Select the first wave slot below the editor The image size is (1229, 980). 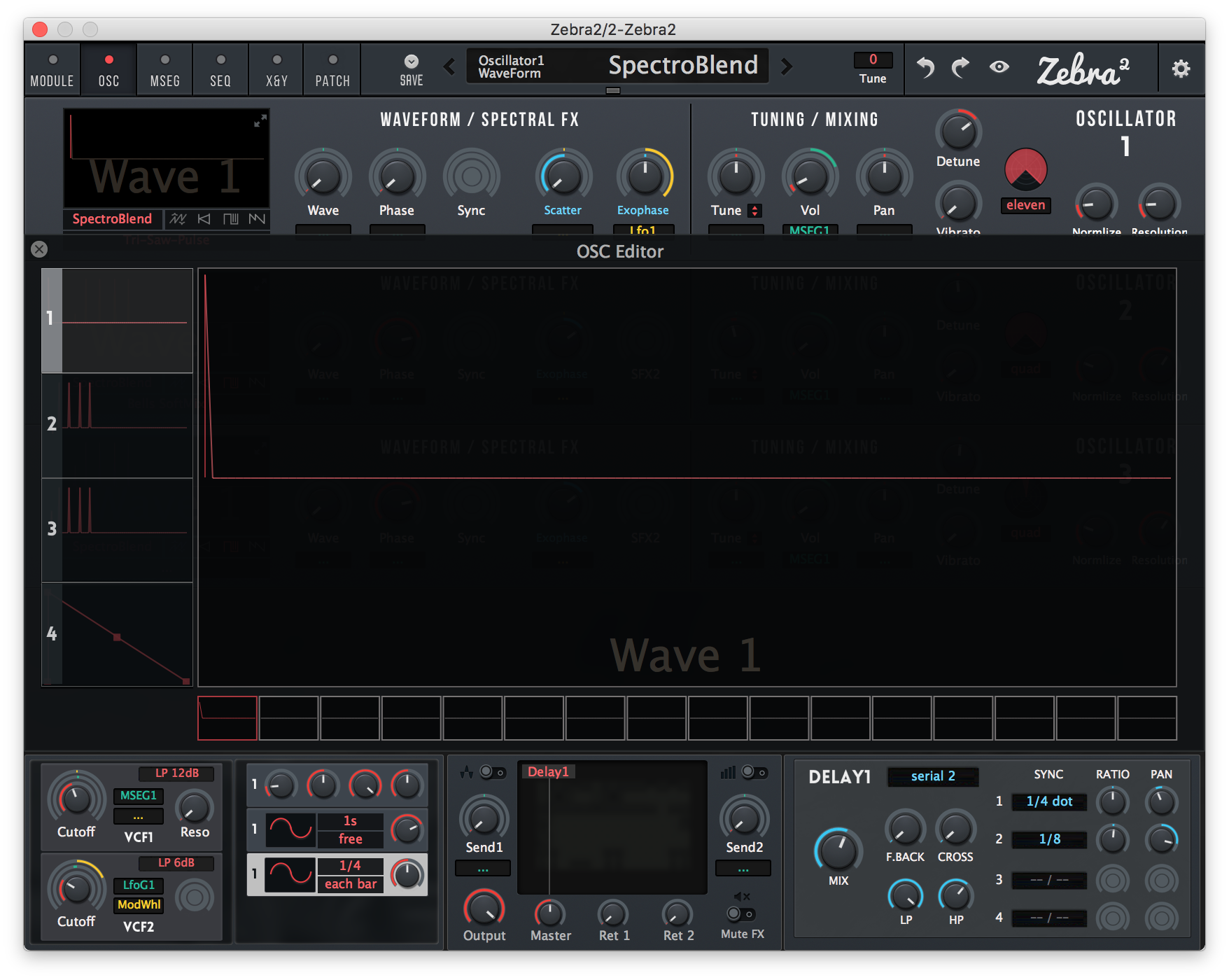click(227, 718)
